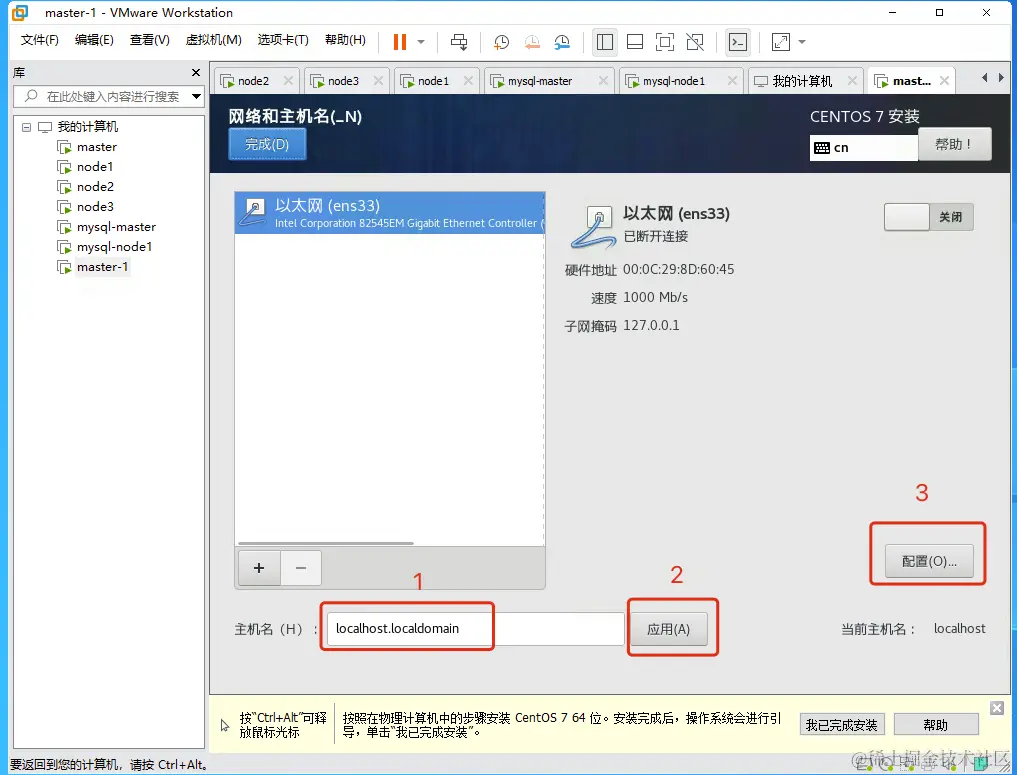The image size is (1017, 775).
Task: Toggle the ens33 Ethernet connection switch
Action: point(928,217)
